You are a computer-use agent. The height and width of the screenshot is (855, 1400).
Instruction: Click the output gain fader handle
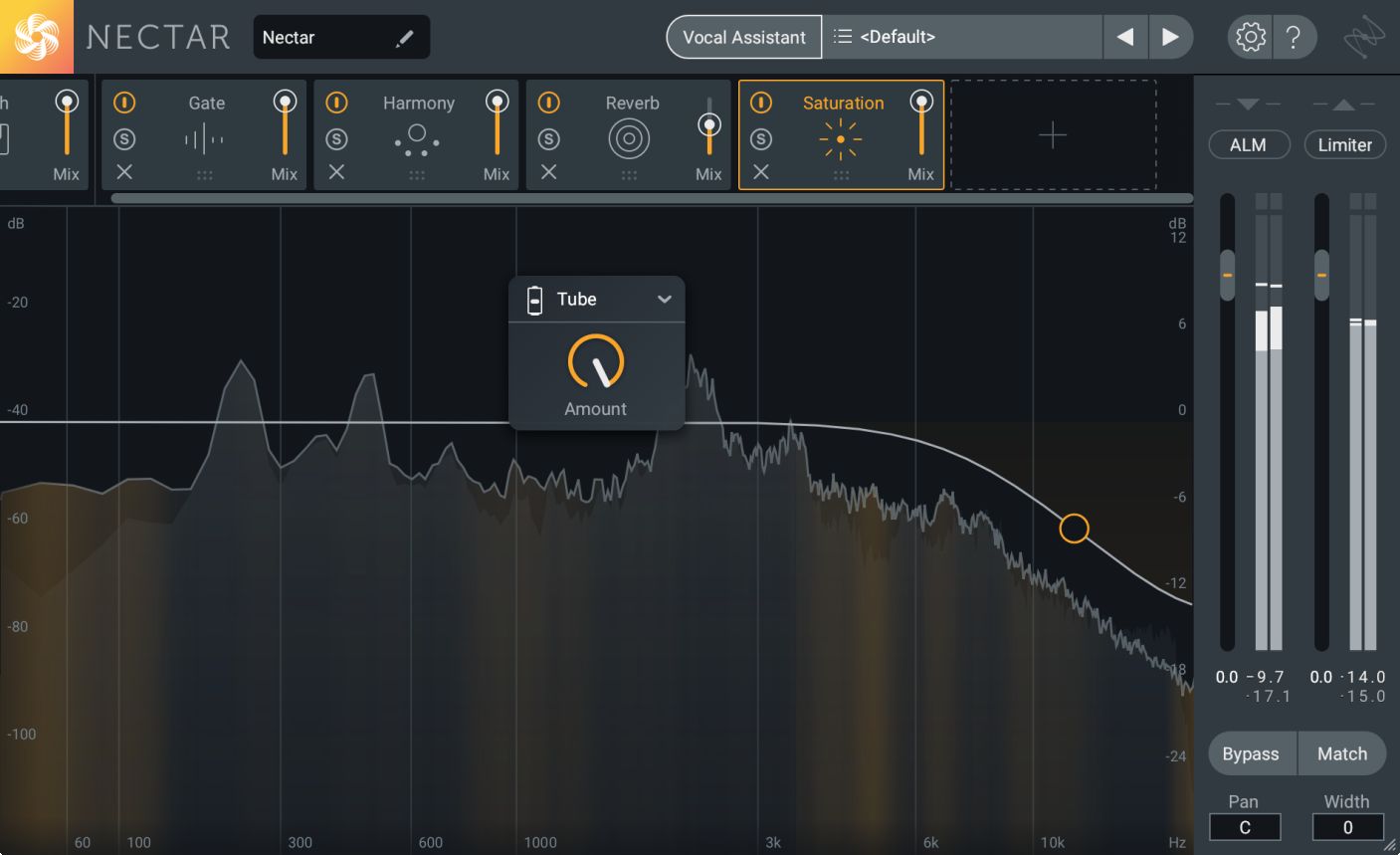(x=1321, y=275)
